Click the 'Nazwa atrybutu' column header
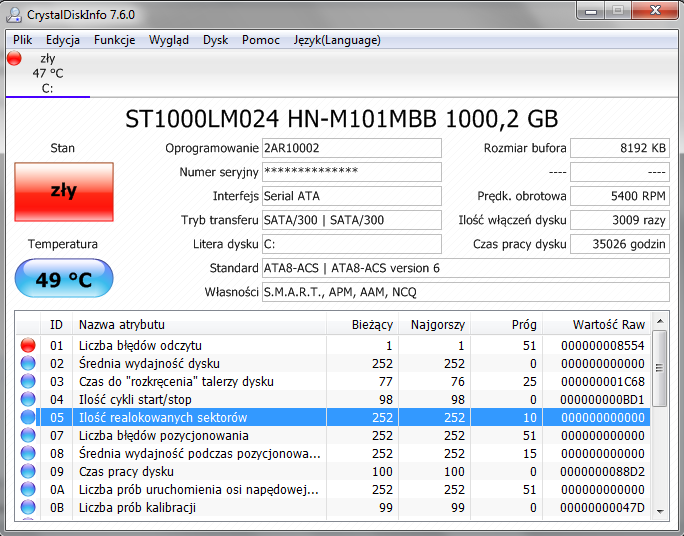Screen dimensions: 684x536 199,324
